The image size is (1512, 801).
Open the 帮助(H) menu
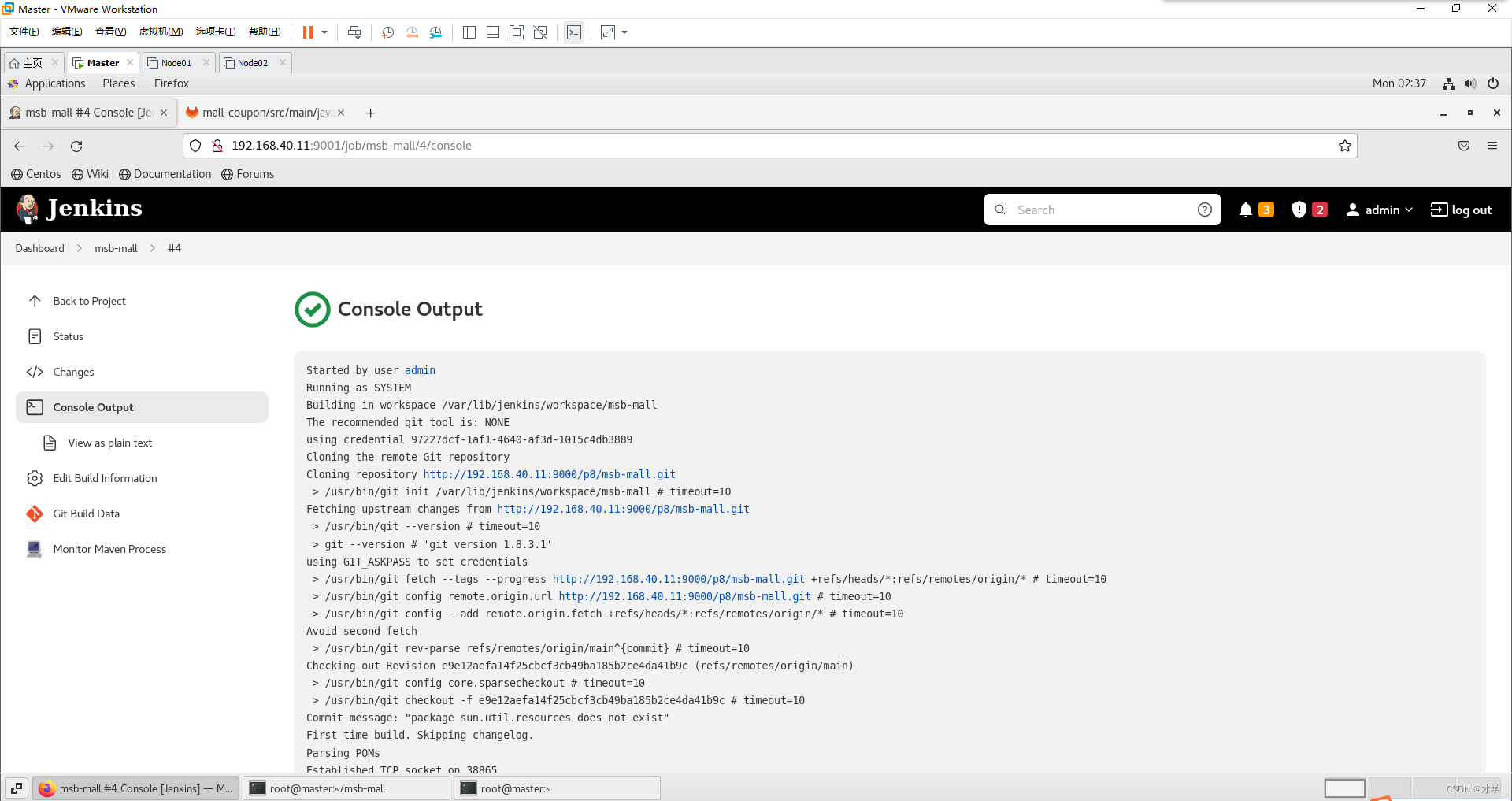[265, 32]
